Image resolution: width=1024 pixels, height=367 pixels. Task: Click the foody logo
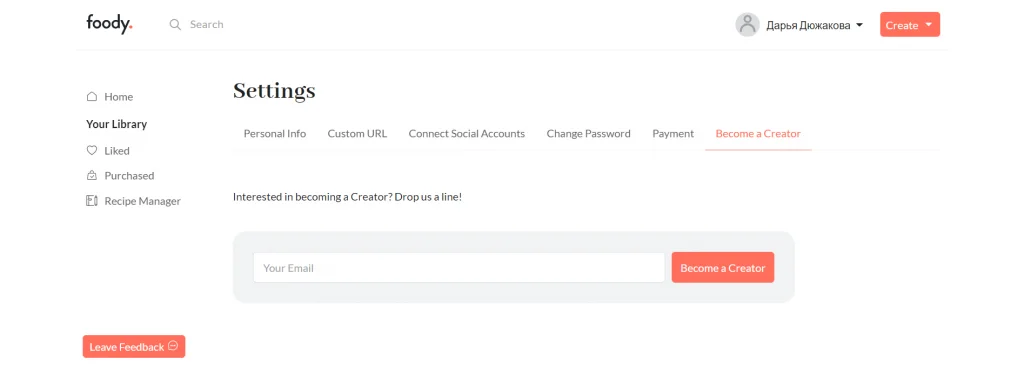(109, 24)
